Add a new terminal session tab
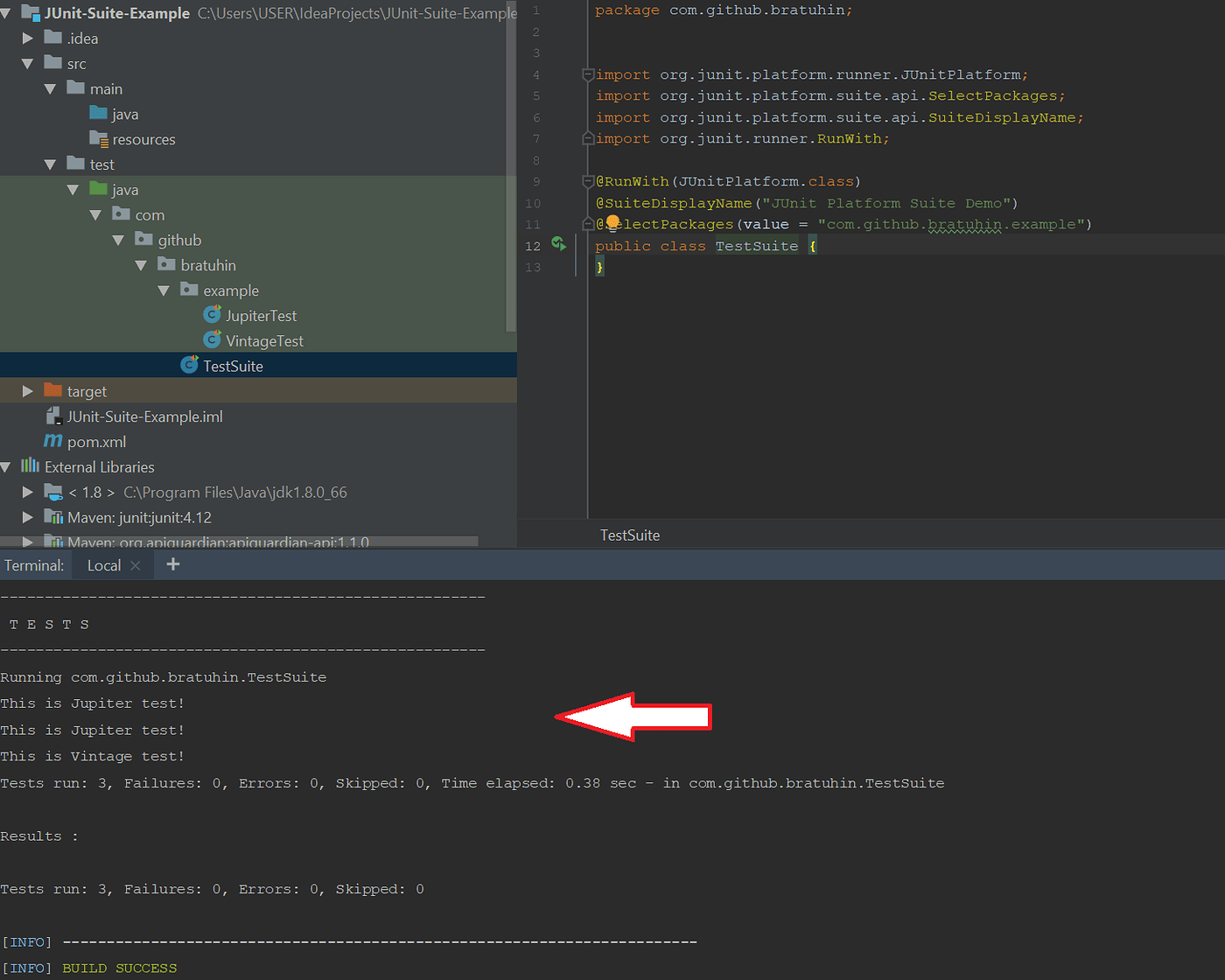Screen dimensions: 1225x980 tap(173, 564)
